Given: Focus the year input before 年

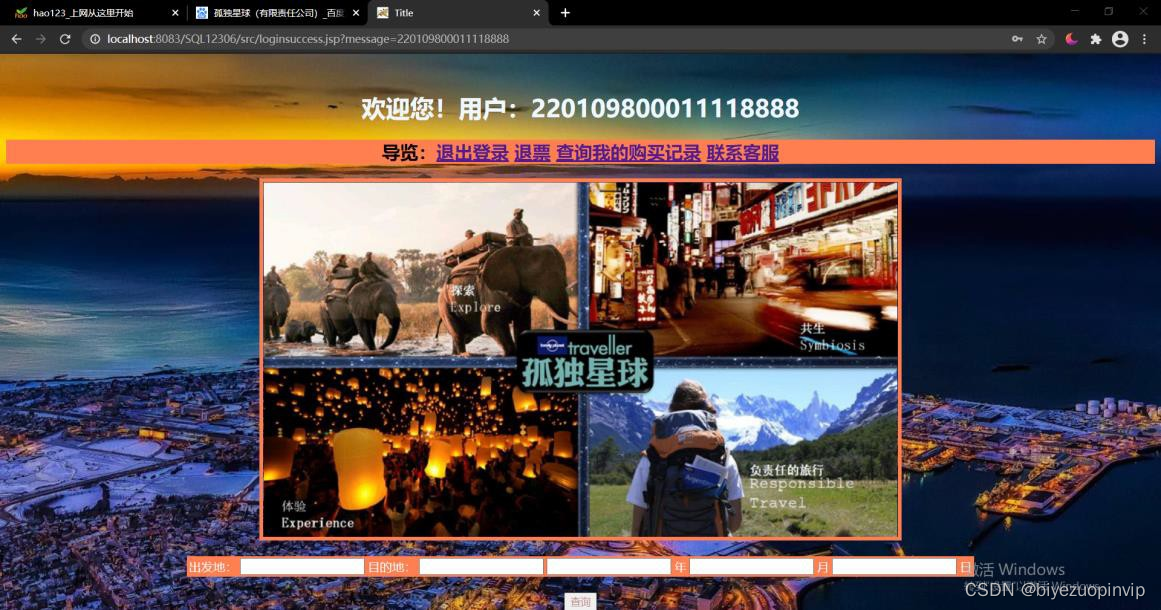Looking at the screenshot, I should (x=609, y=567).
